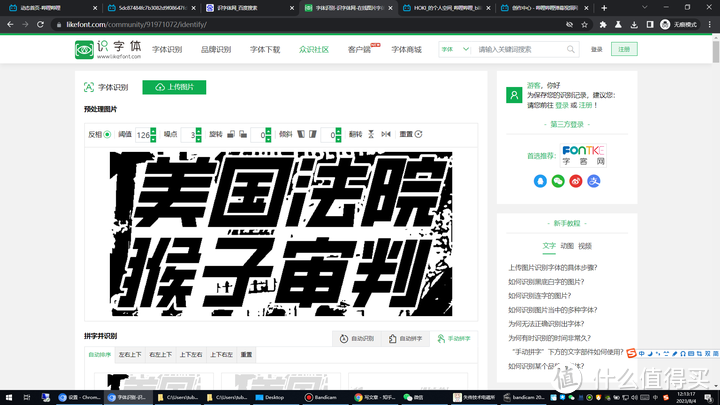The height and width of the screenshot is (405, 720).
Task: Log in with Weibo icon
Action: (x=576, y=181)
